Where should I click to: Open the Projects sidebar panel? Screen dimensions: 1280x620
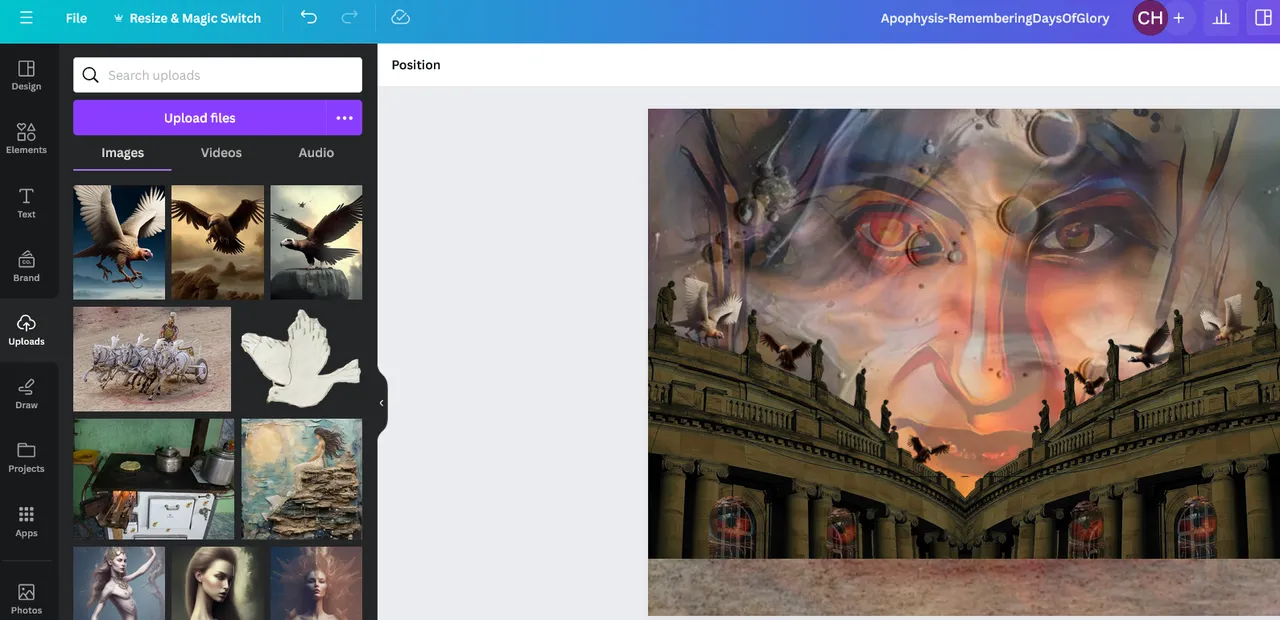(26, 458)
